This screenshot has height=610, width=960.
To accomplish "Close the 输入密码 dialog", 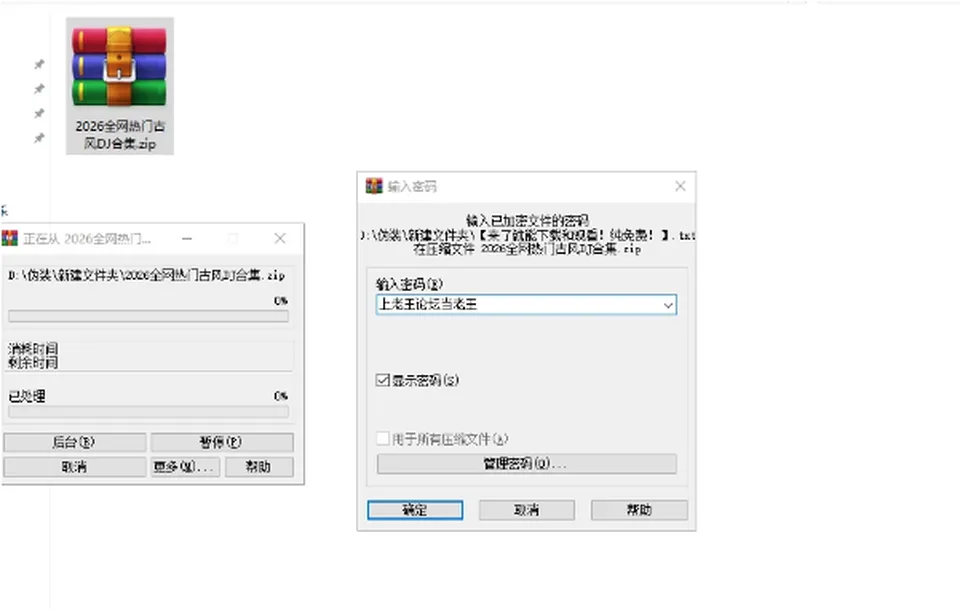I will coord(680,186).
